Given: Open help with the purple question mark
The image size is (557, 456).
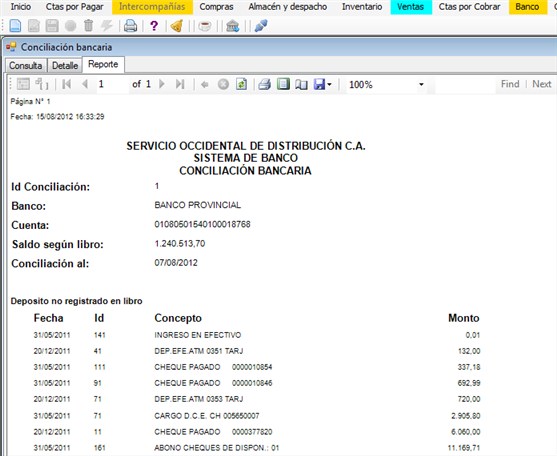Looking at the screenshot, I should pyautogui.click(x=154, y=26).
